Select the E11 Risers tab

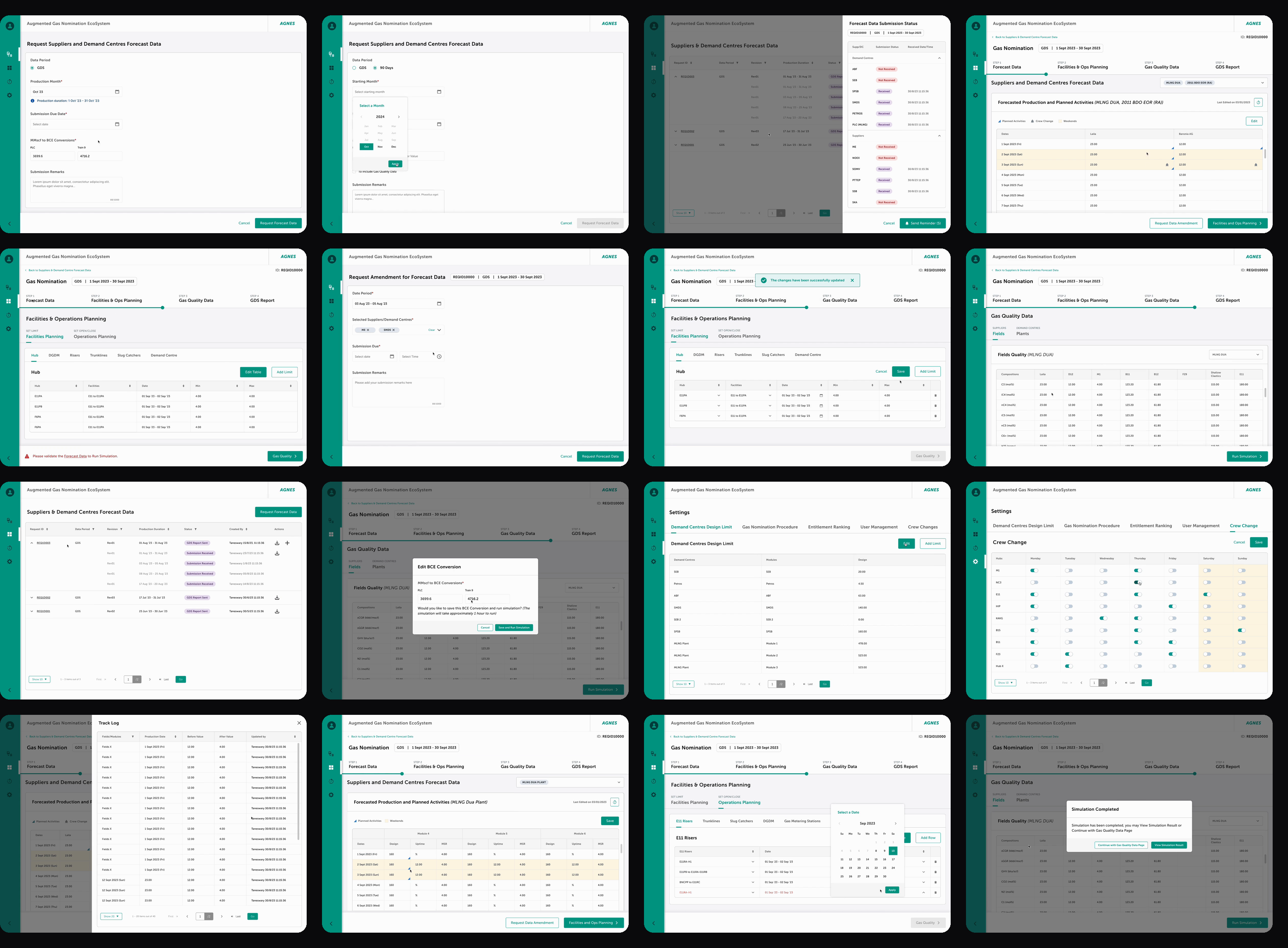[684, 821]
